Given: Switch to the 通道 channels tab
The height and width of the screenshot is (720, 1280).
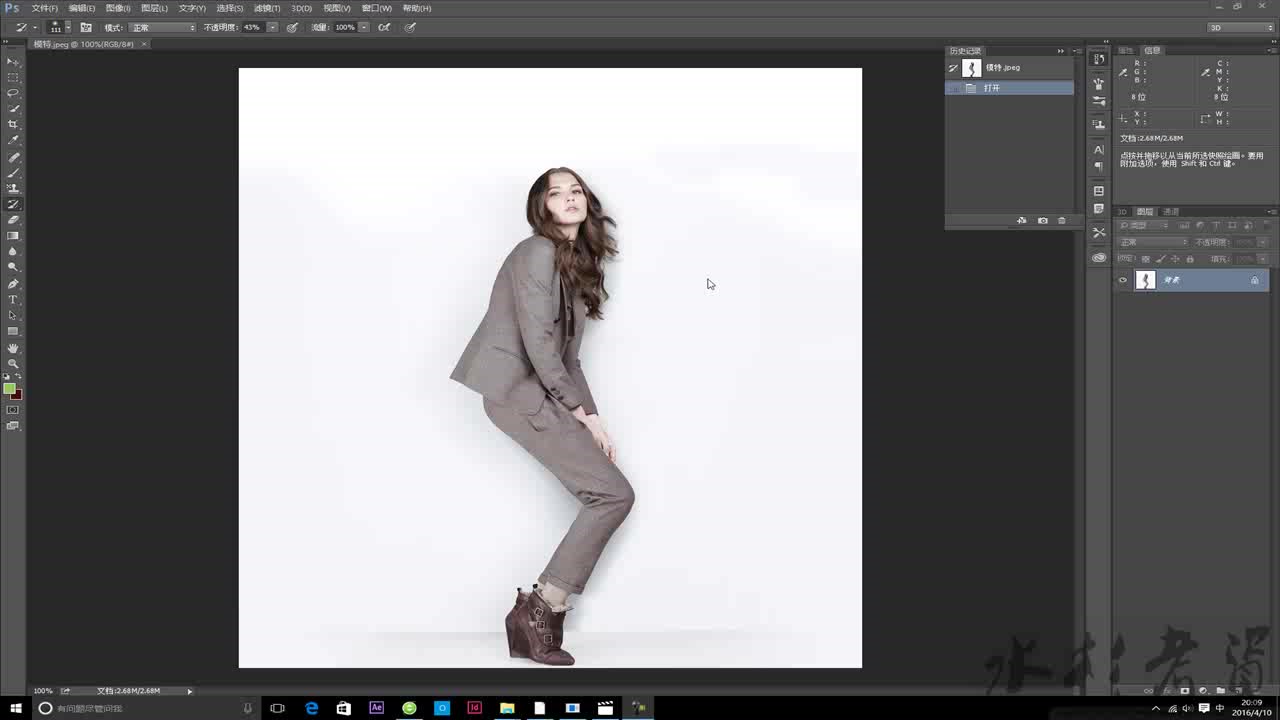Looking at the screenshot, I should click(x=1171, y=211).
